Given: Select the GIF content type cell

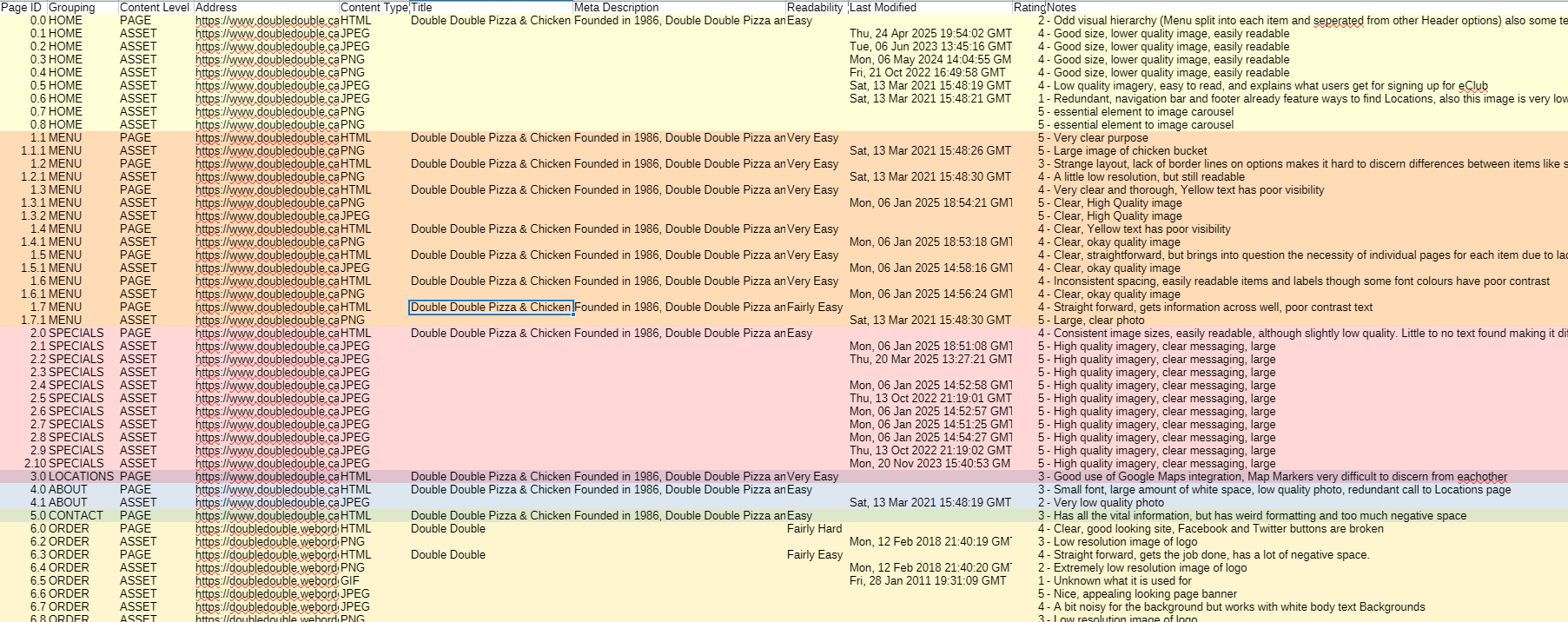Looking at the screenshot, I should (x=351, y=580).
